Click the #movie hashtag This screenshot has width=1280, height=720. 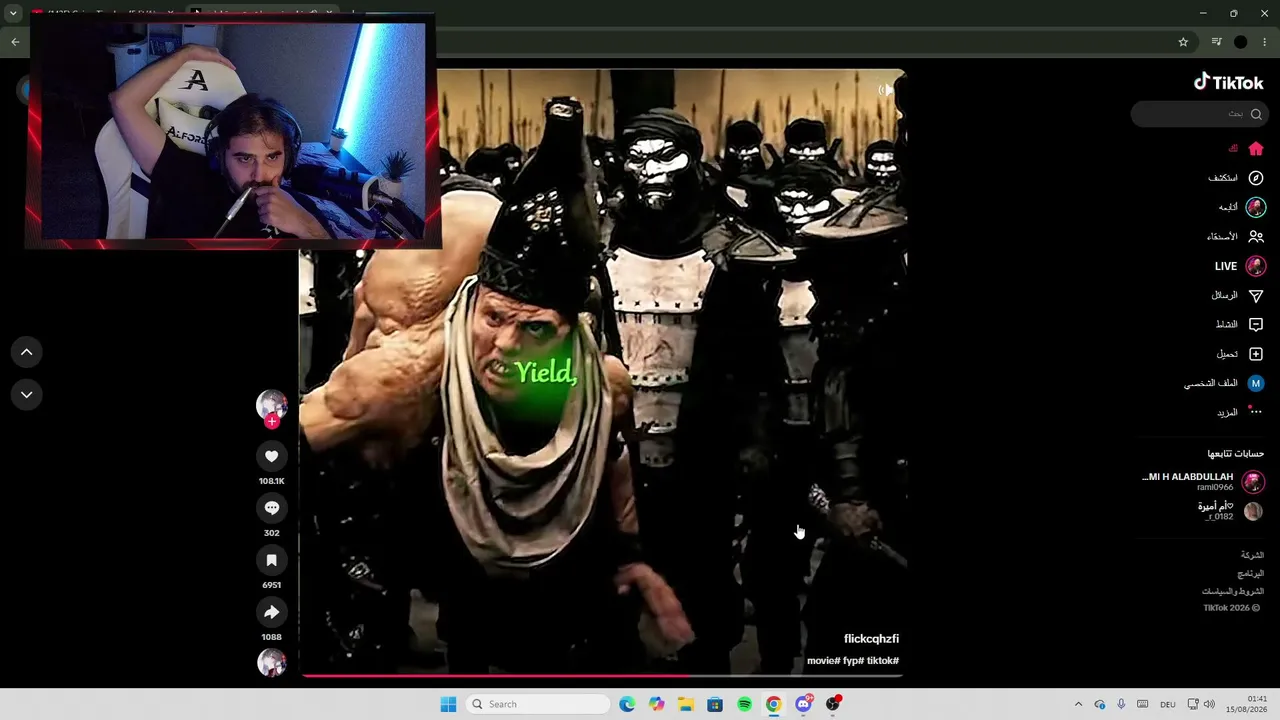point(823,661)
